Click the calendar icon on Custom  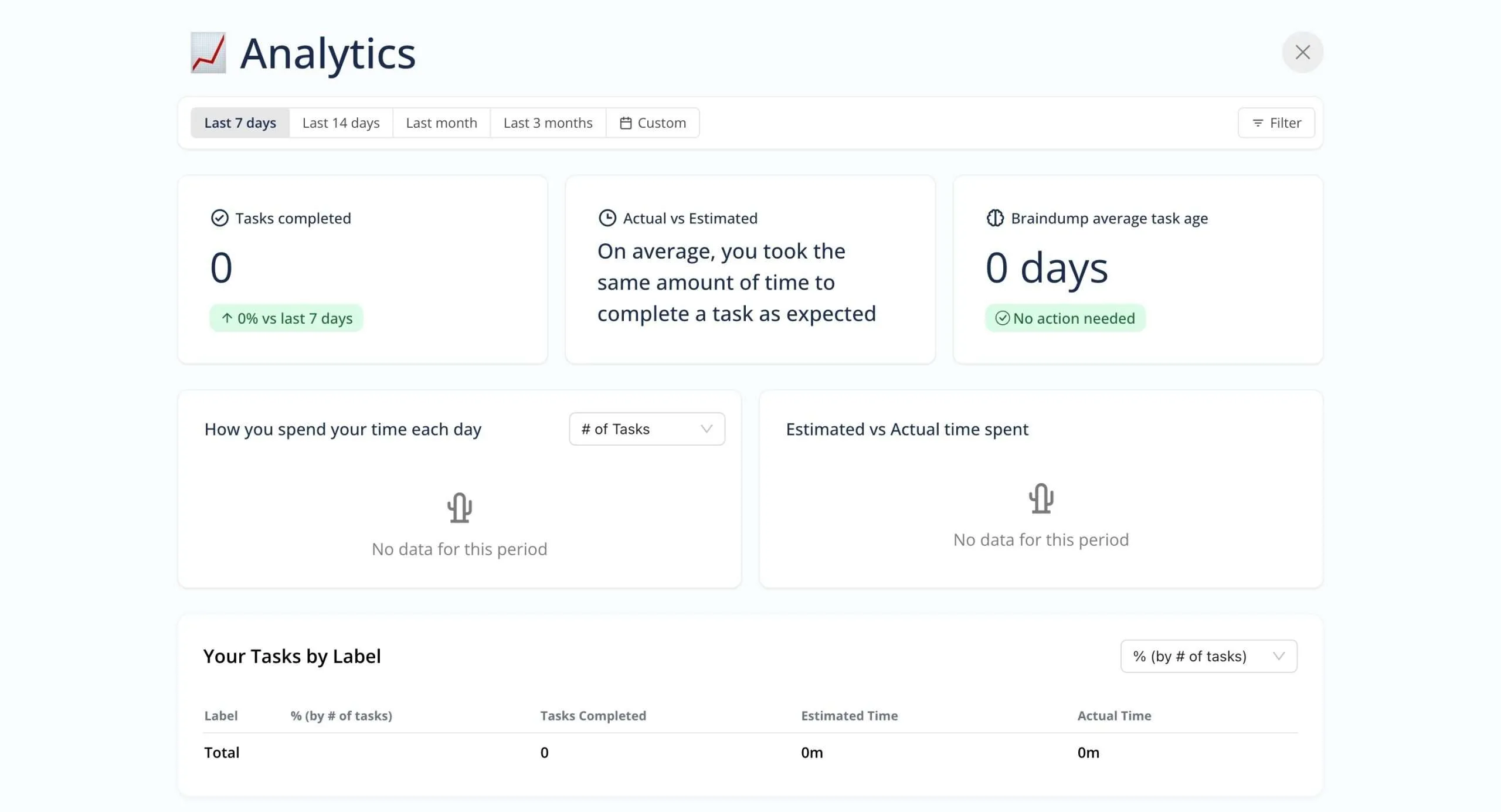[626, 123]
